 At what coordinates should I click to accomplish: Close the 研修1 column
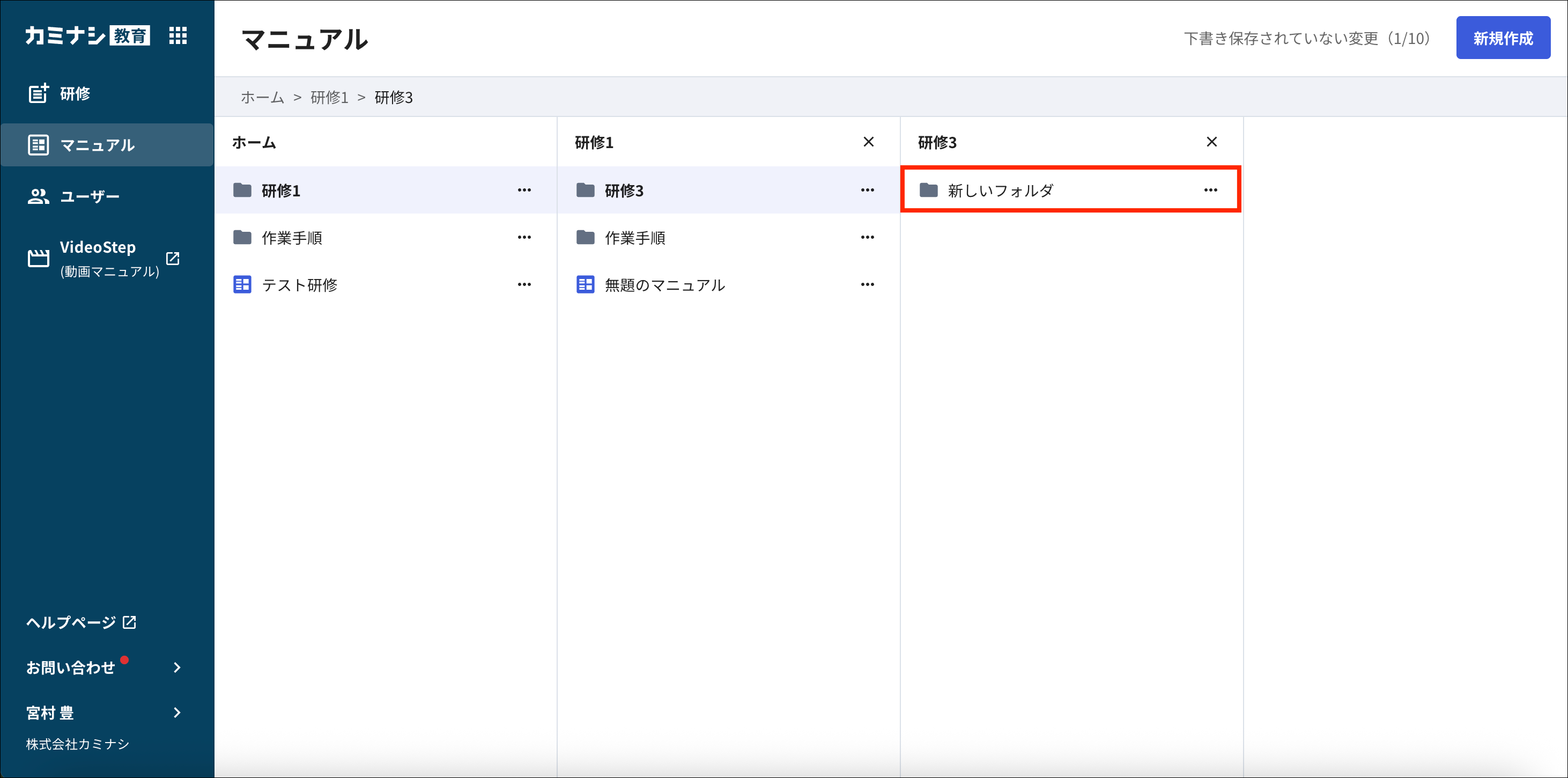coord(869,142)
